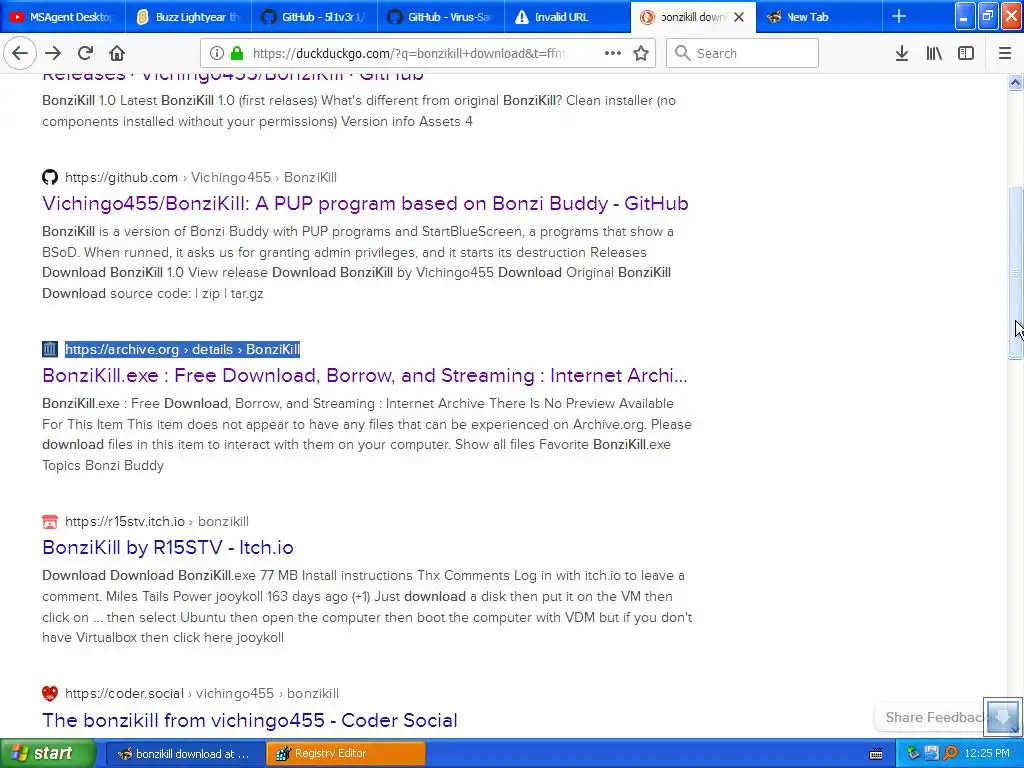Screen dimensions: 1024x768
Task: Go forward with the forward arrow
Action: 53,54
